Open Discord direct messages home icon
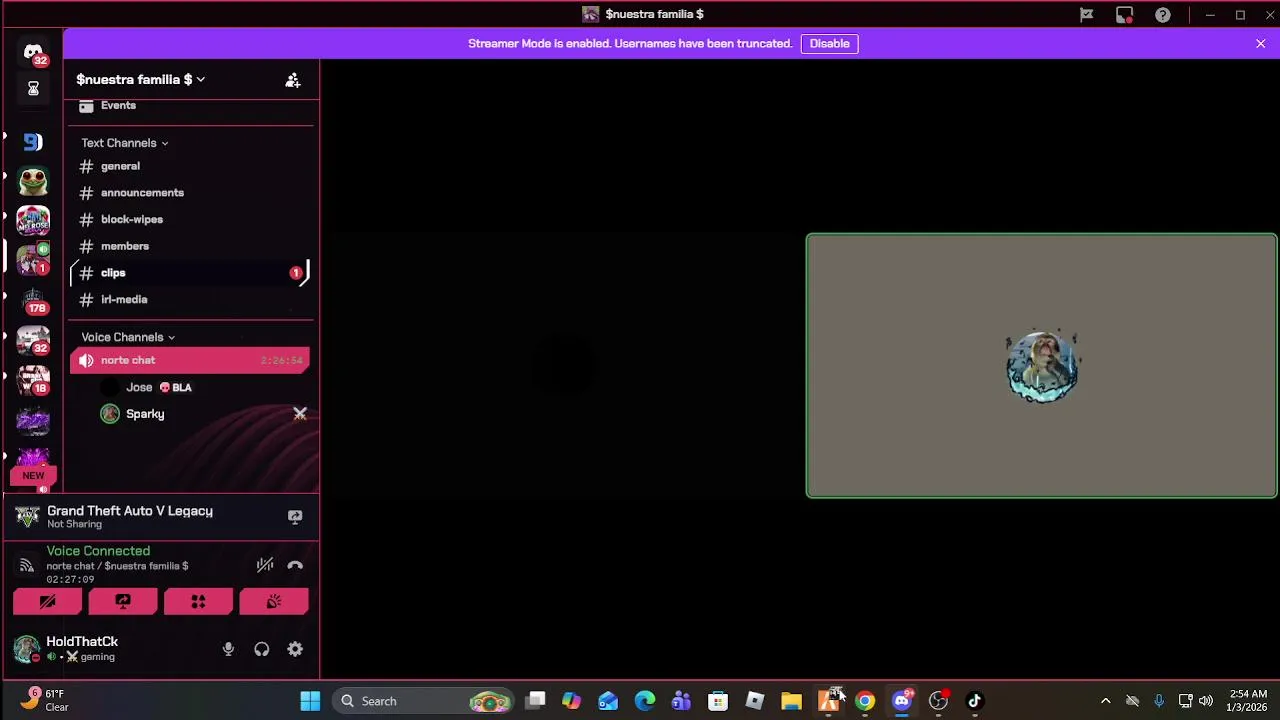 pyautogui.click(x=33, y=52)
